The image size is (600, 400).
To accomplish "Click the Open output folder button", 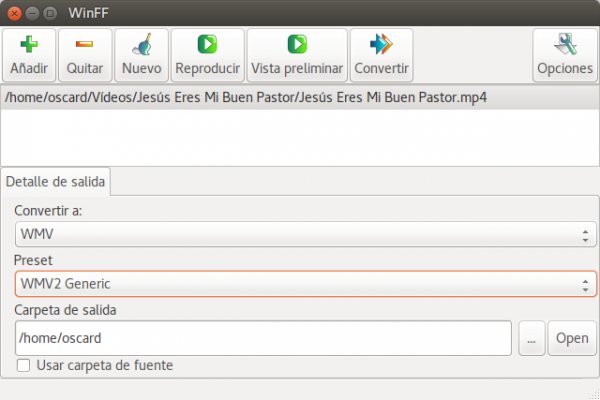I will 572,338.
